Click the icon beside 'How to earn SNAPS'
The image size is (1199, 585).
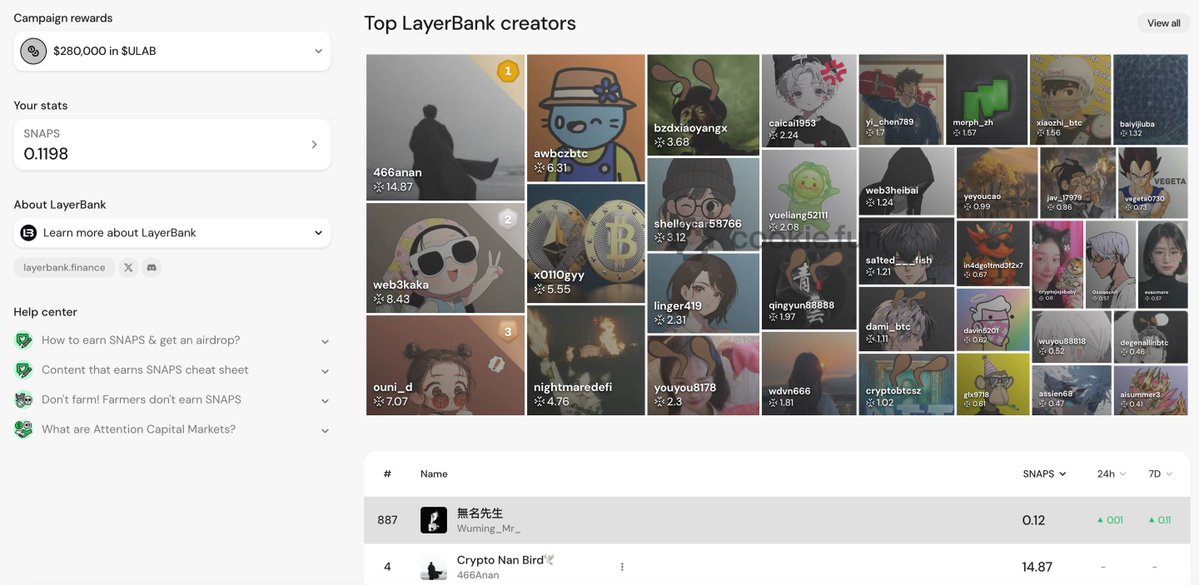(24, 340)
